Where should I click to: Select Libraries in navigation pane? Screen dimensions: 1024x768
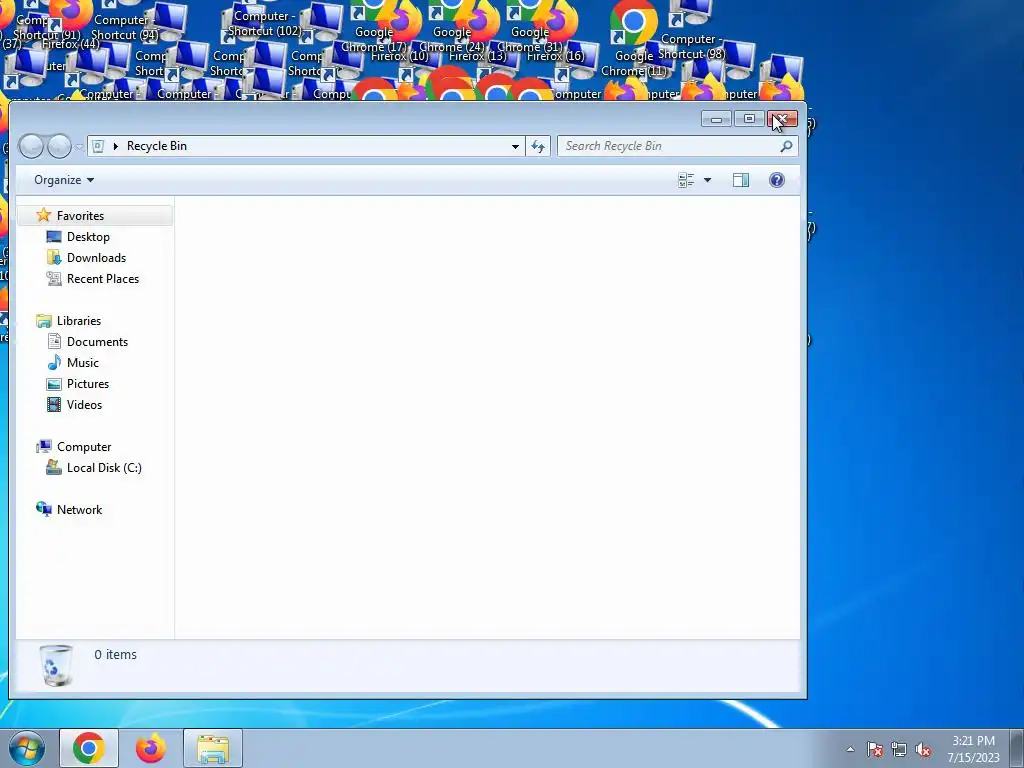click(79, 321)
